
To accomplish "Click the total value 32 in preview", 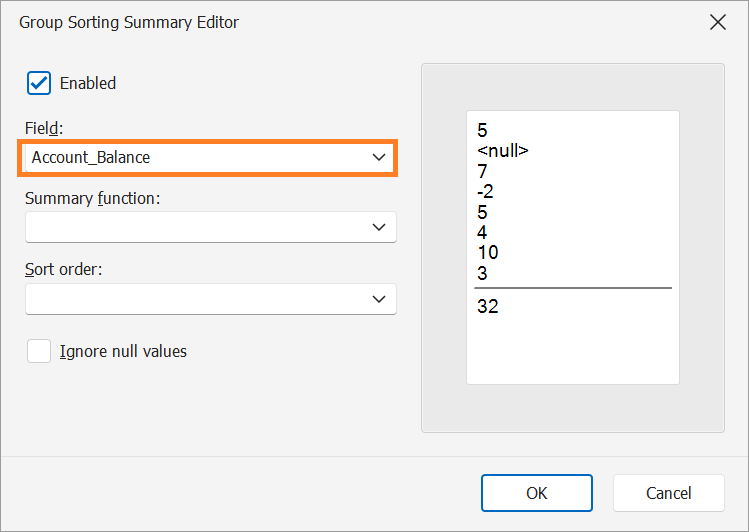I will point(488,306).
